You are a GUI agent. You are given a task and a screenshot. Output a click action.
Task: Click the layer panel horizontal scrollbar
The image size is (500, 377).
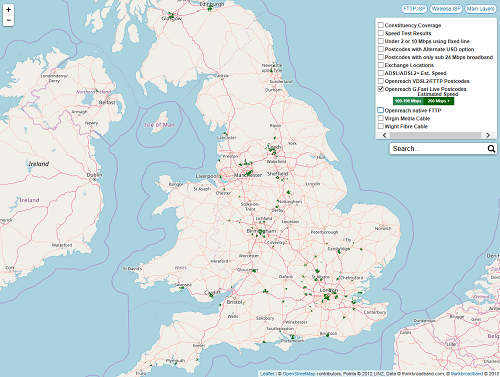pyautogui.click(x=435, y=135)
